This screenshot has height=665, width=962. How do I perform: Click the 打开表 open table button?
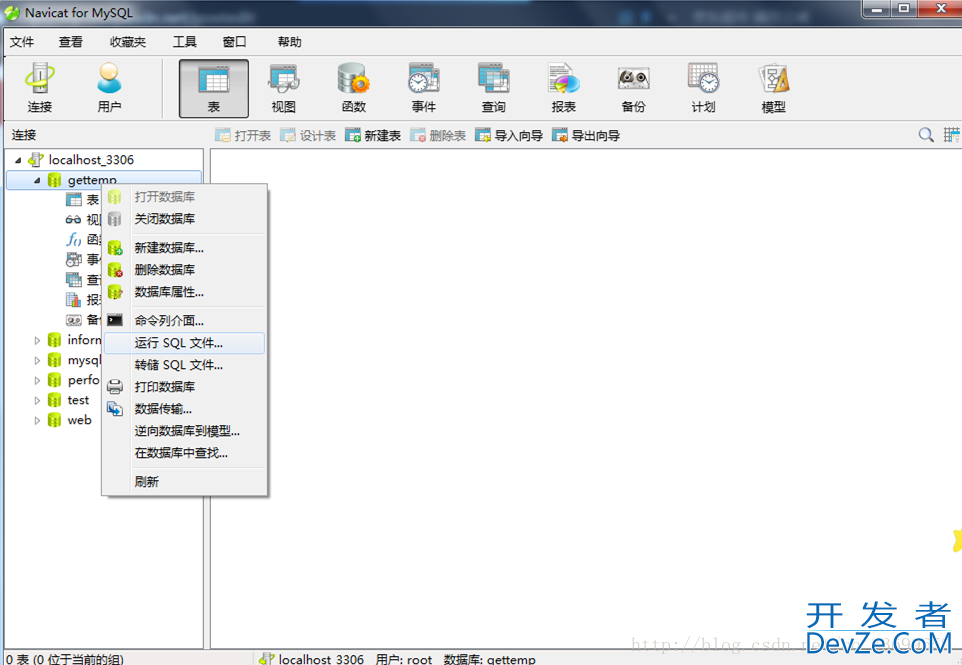coord(243,136)
